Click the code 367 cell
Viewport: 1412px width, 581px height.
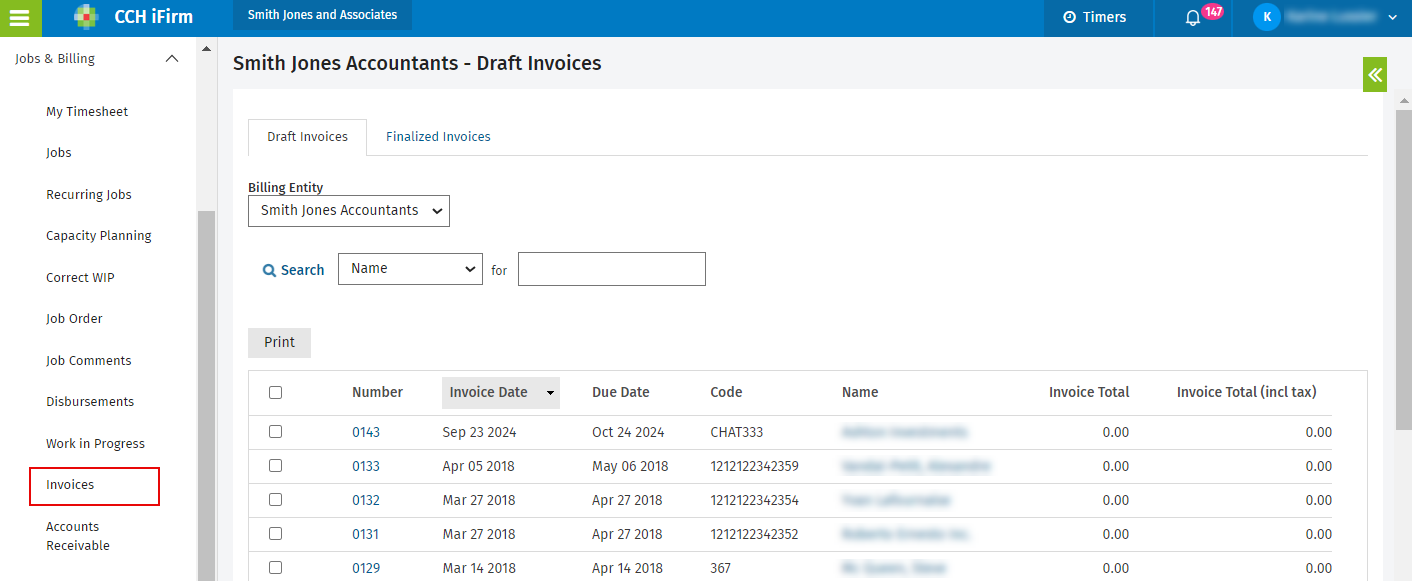point(721,569)
